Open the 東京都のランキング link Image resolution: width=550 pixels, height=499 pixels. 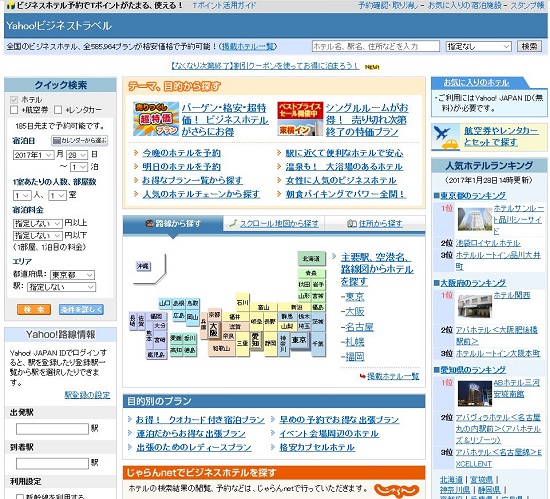pos(473,196)
